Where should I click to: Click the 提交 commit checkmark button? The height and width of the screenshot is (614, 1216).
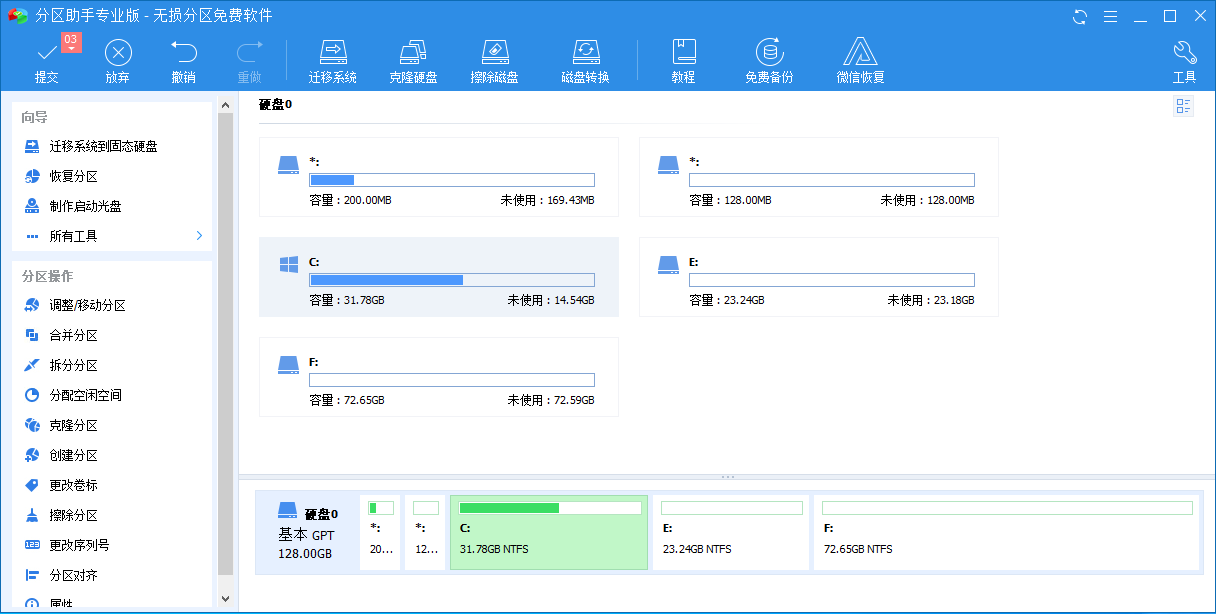[x=46, y=58]
